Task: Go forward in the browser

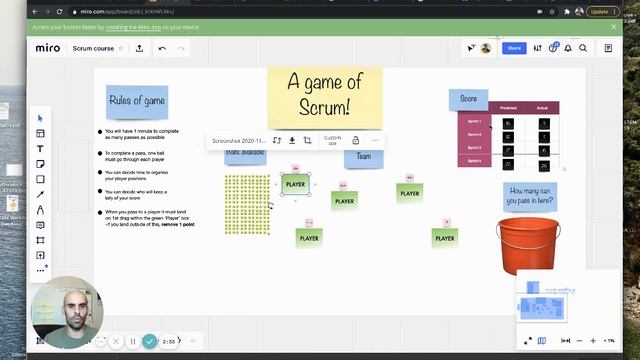Action: [x=47, y=11]
